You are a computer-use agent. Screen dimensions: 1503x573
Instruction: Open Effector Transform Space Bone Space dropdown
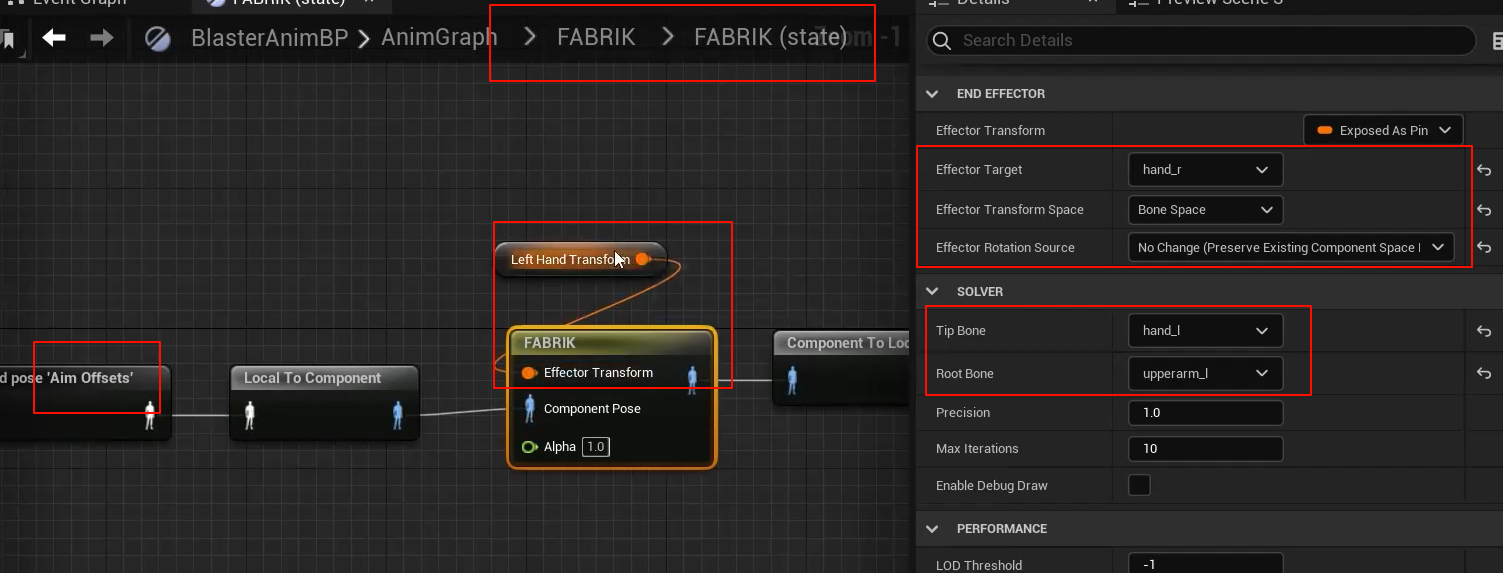(x=1205, y=210)
